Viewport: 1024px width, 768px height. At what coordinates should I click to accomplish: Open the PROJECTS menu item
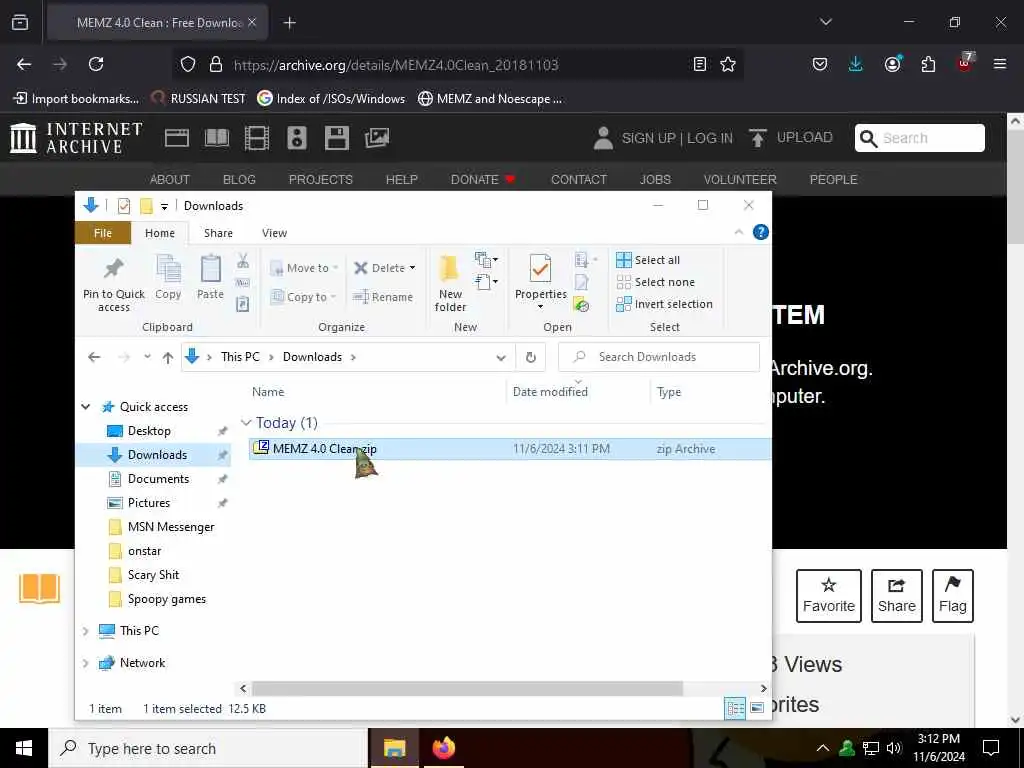coord(321,180)
